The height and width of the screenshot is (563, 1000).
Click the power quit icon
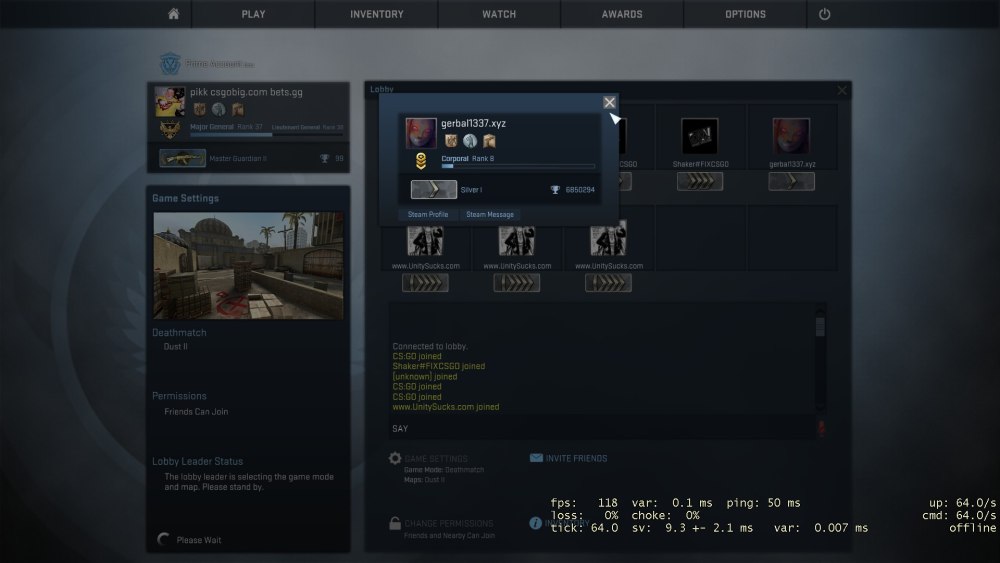pos(825,14)
